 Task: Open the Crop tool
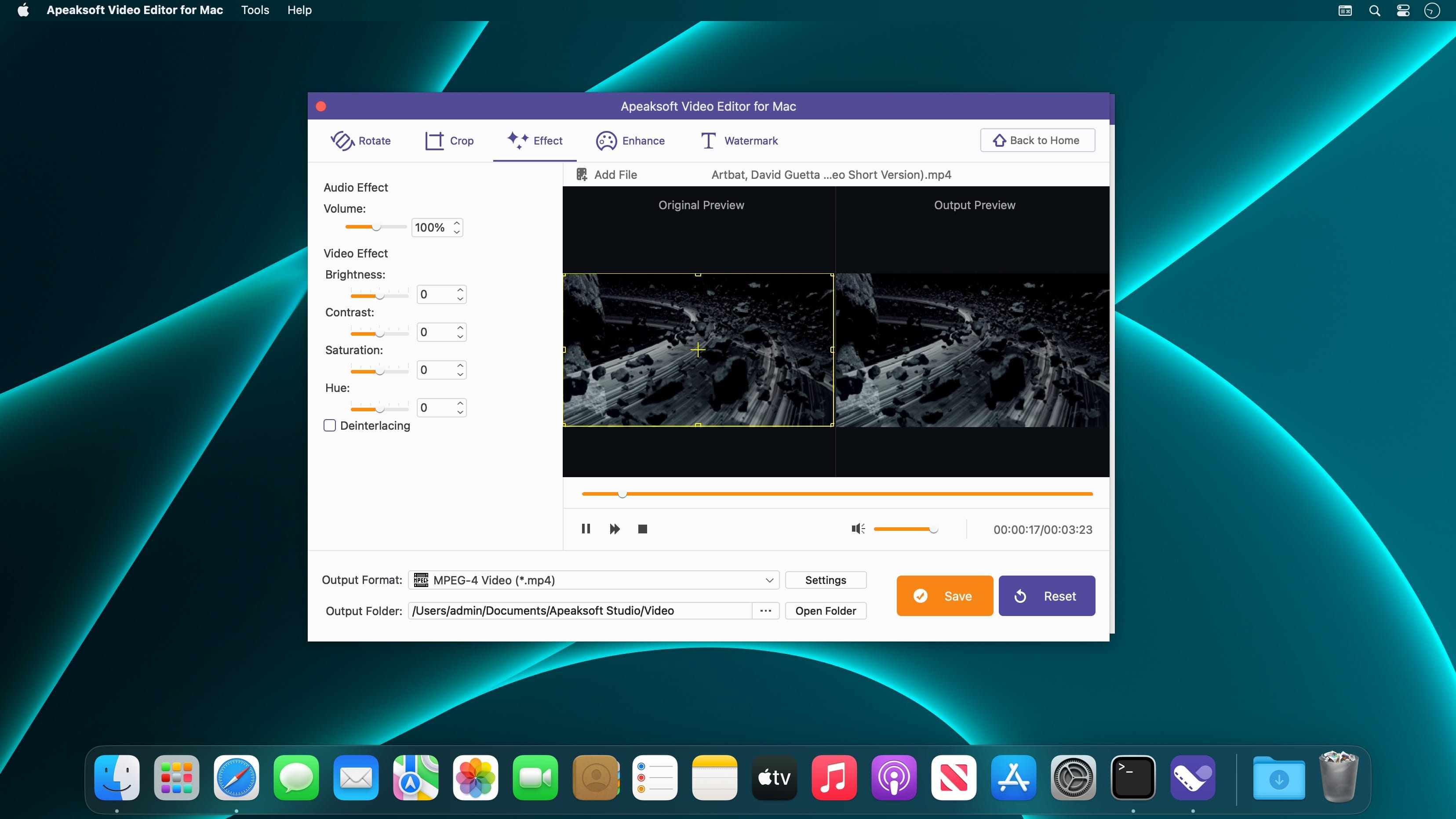tap(449, 141)
